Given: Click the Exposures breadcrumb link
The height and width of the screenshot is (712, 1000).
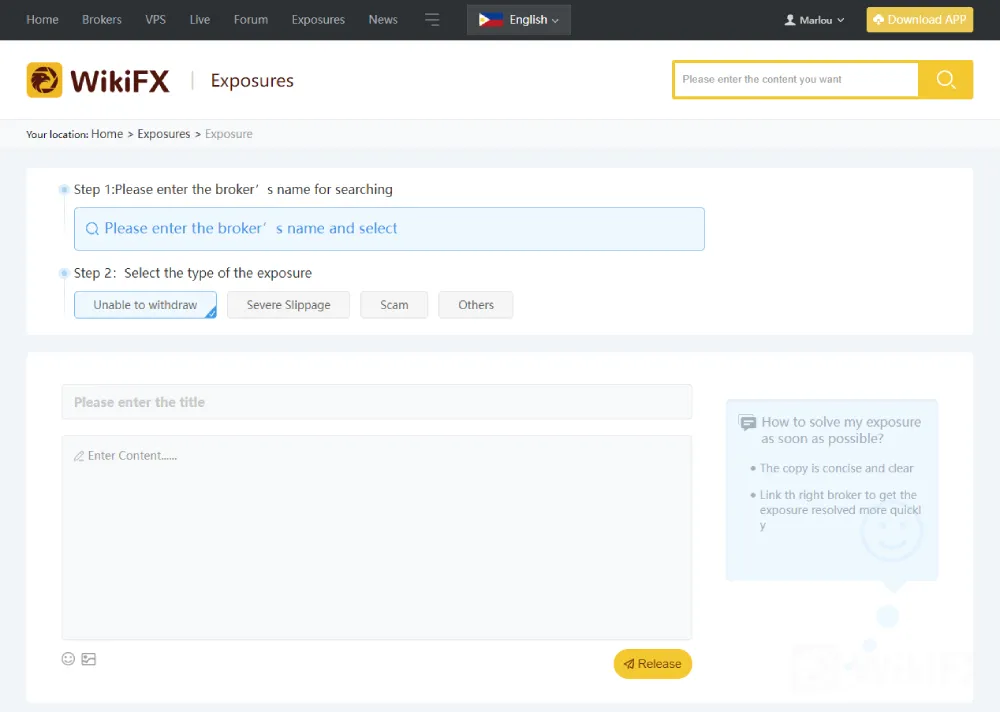Looking at the screenshot, I should pyautogui.click(x=164, y=134).
